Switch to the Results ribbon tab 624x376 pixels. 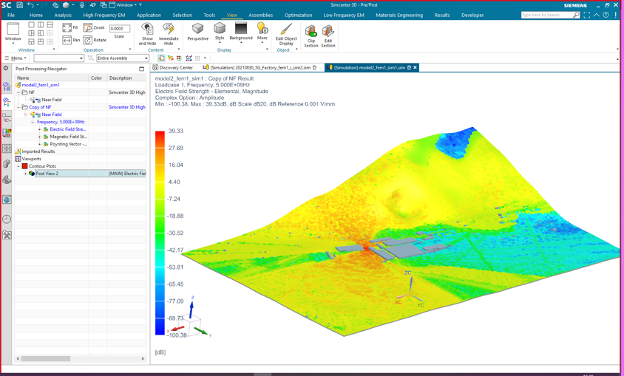point(442,15)
